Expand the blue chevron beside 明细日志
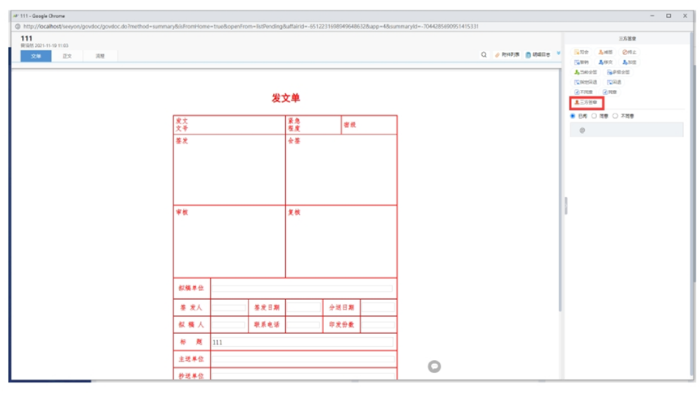Viewport: 700px width, 398px height. click(x=558, y=54)
